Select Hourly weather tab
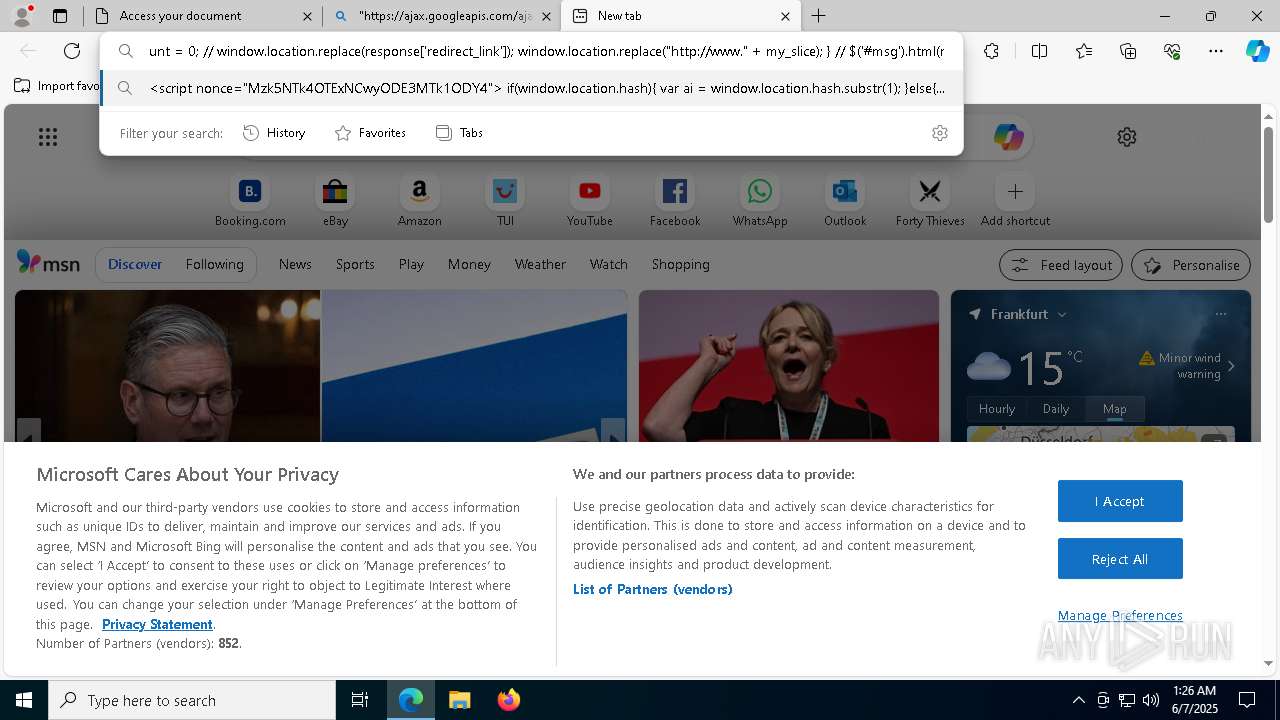This screenshot has width=1280, height=720. (997, 409)
